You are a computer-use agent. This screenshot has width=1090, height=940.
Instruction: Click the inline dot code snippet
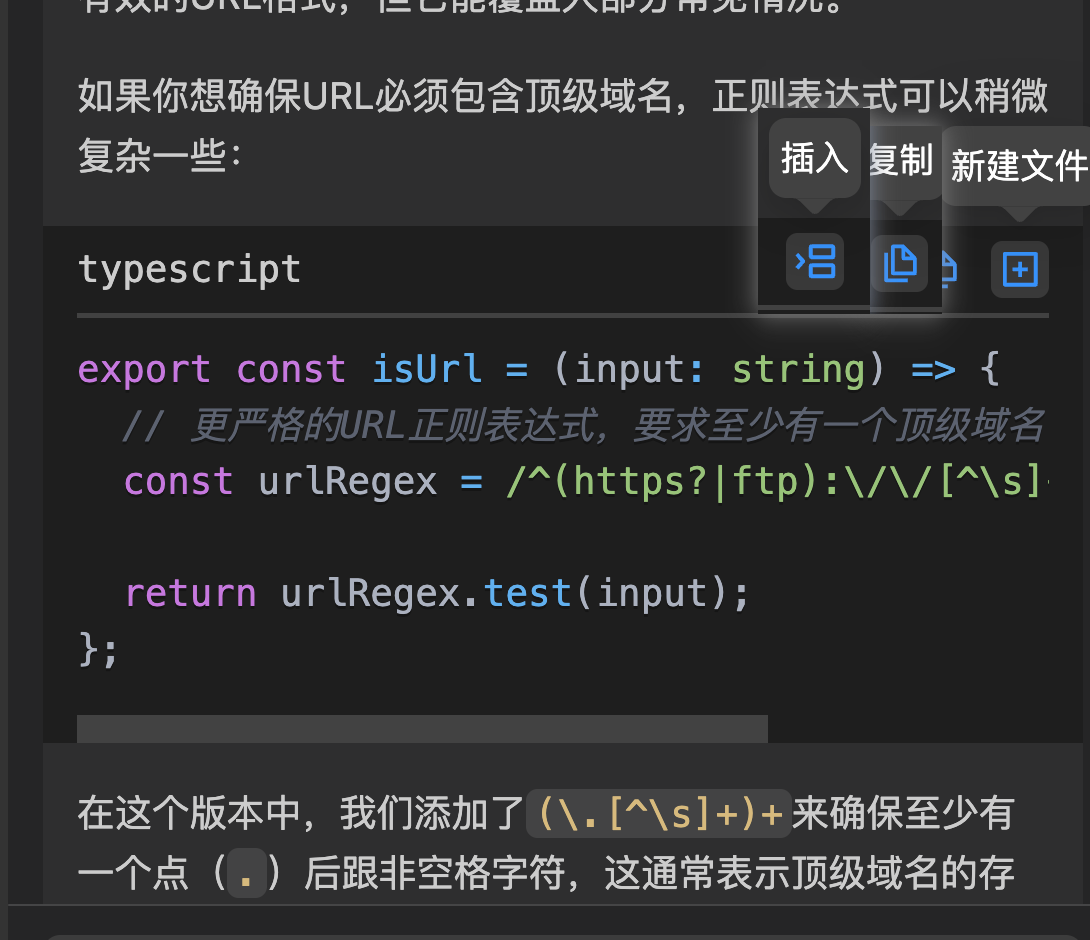coord(246,874)
